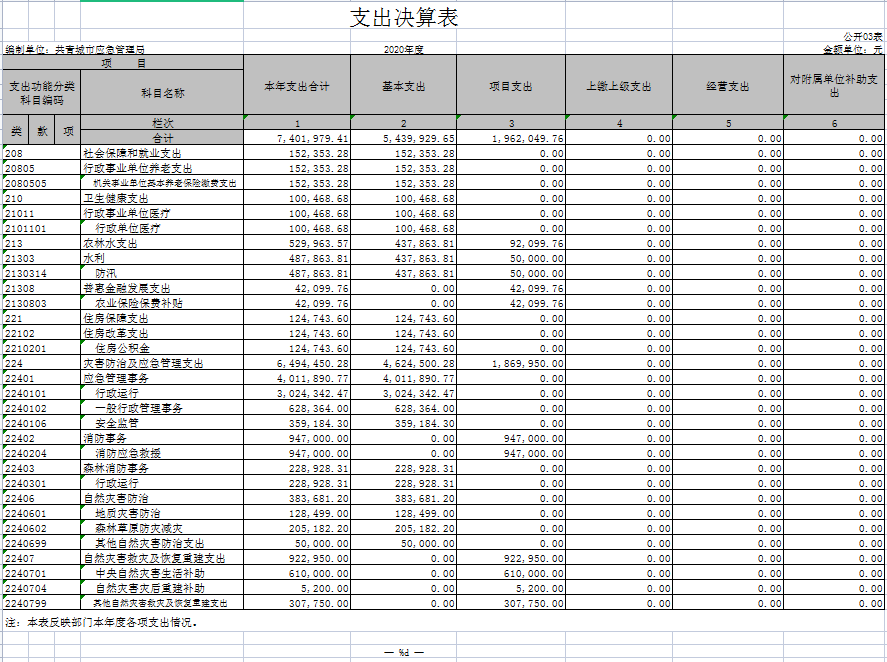The height and width of the screenshot is (662, 887).
Task: Select the 支出功能分类科目编码 header cell
Action: point(42,93)
